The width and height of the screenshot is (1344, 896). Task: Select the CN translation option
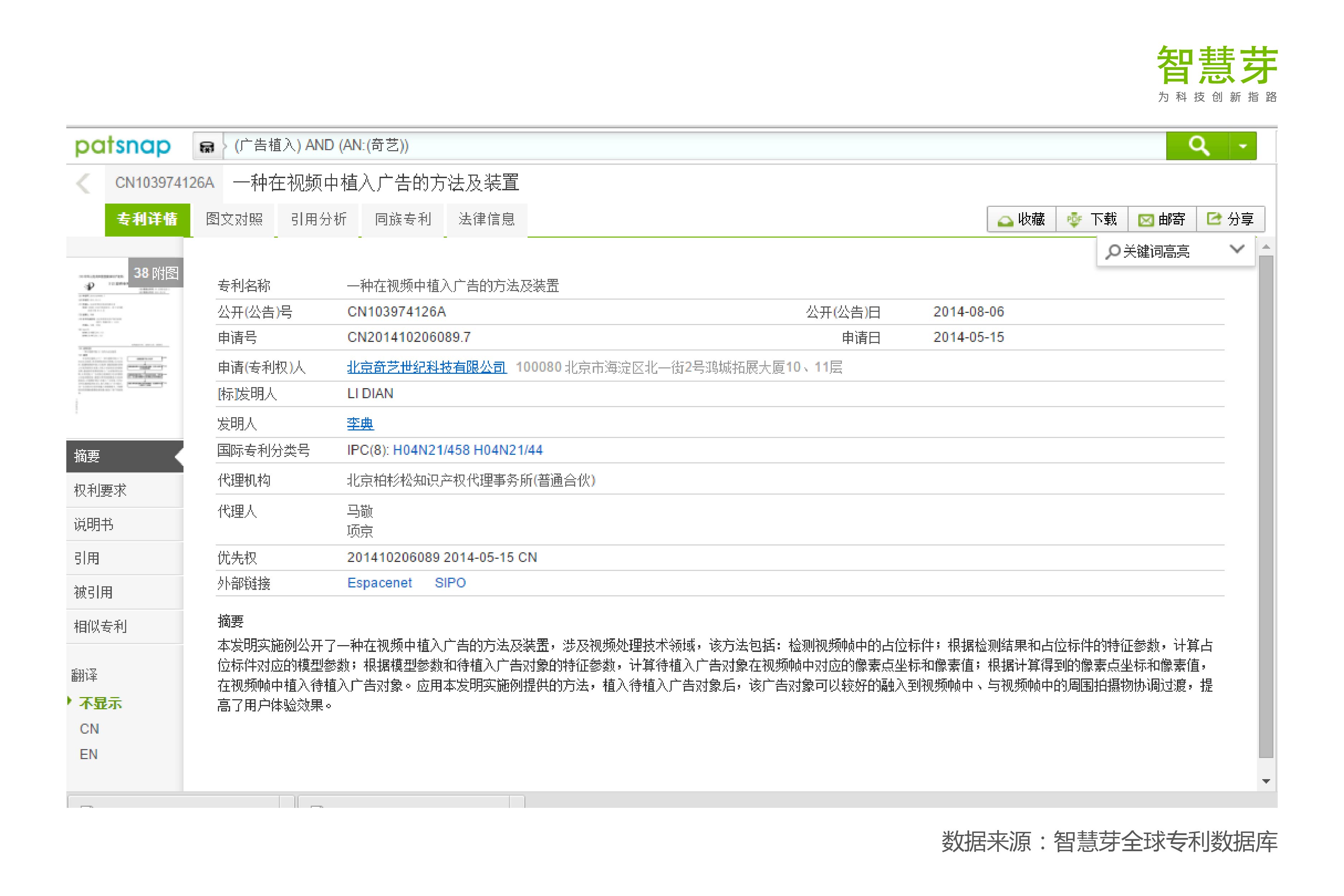(x=89, y=729)
